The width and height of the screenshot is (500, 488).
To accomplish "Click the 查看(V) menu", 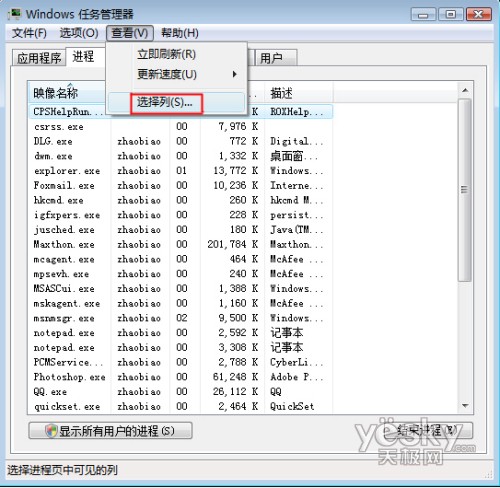I will [x=130, y=33].
